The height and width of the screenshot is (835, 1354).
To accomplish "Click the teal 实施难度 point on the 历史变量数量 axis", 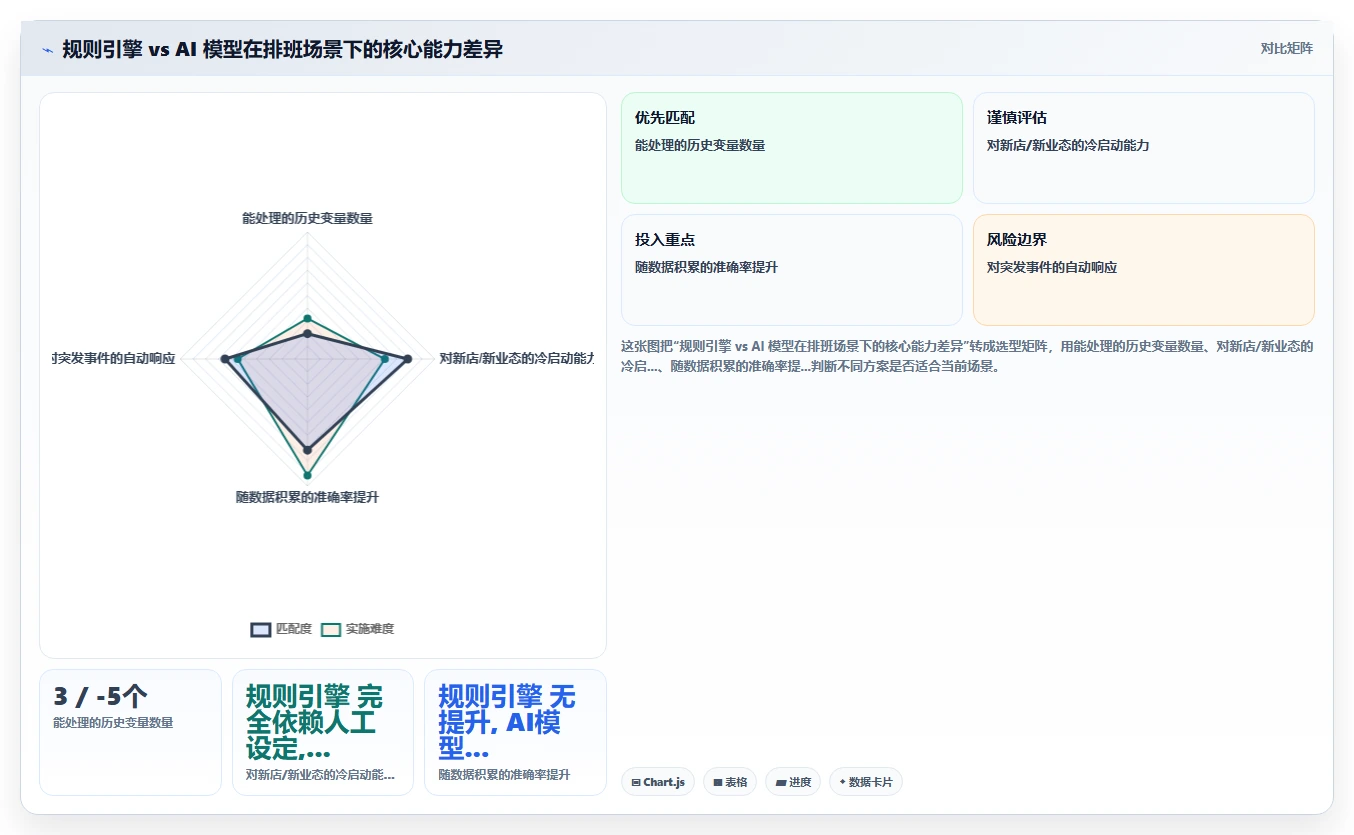I will point(307,318).
